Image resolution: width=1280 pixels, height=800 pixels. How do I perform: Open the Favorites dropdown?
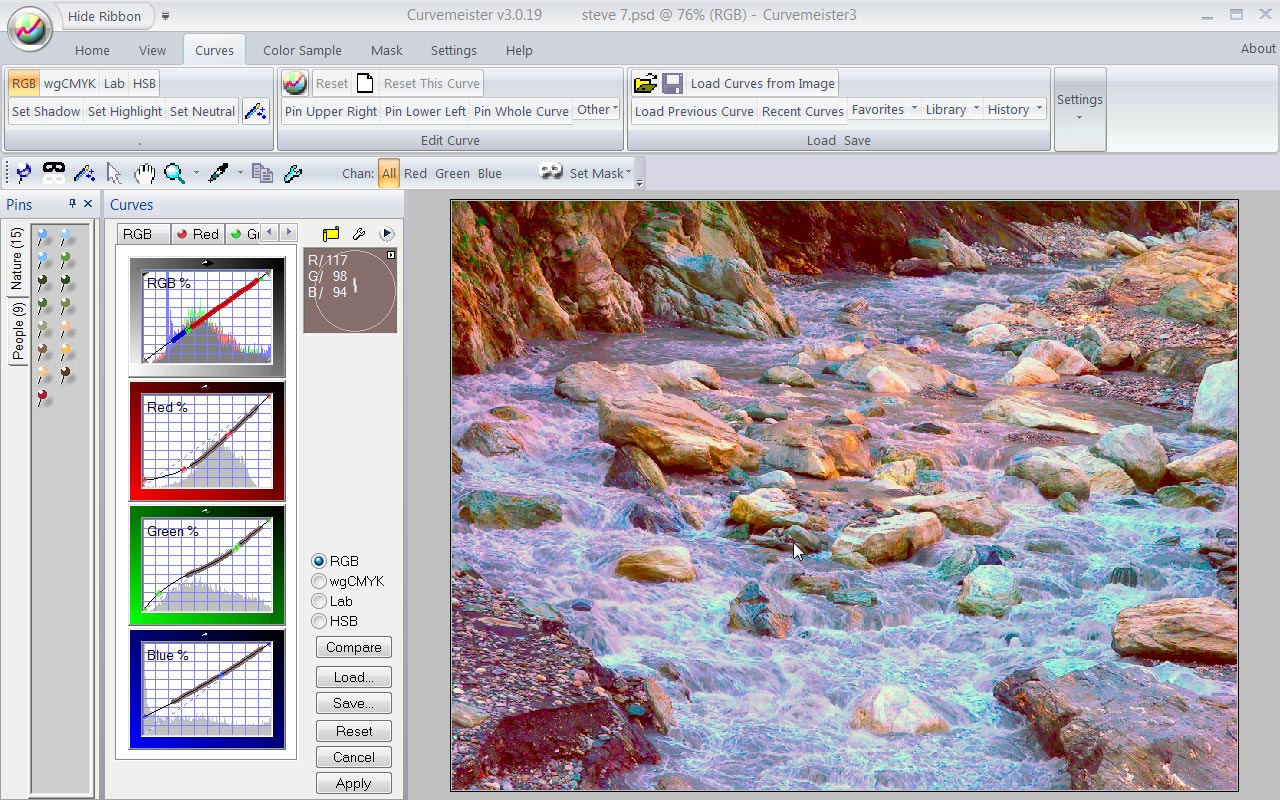pos(884,110)
